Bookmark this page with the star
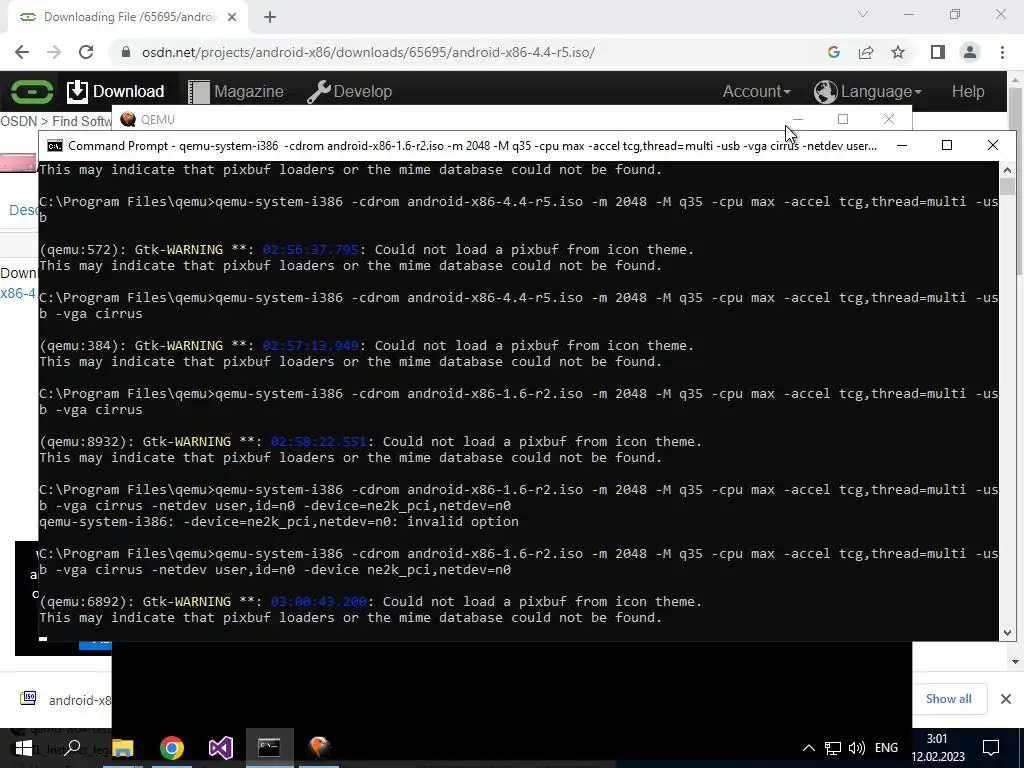The height and width of the screenshot is (768, 1024). 898,52
